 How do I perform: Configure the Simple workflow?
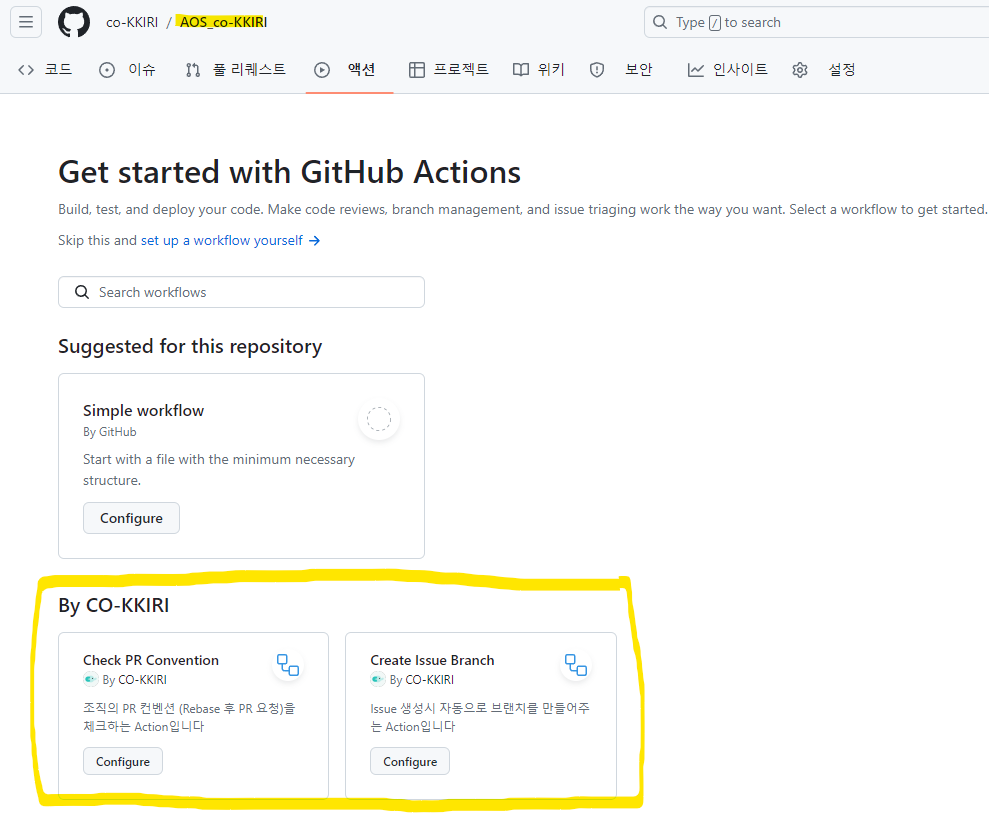point(131,518)
